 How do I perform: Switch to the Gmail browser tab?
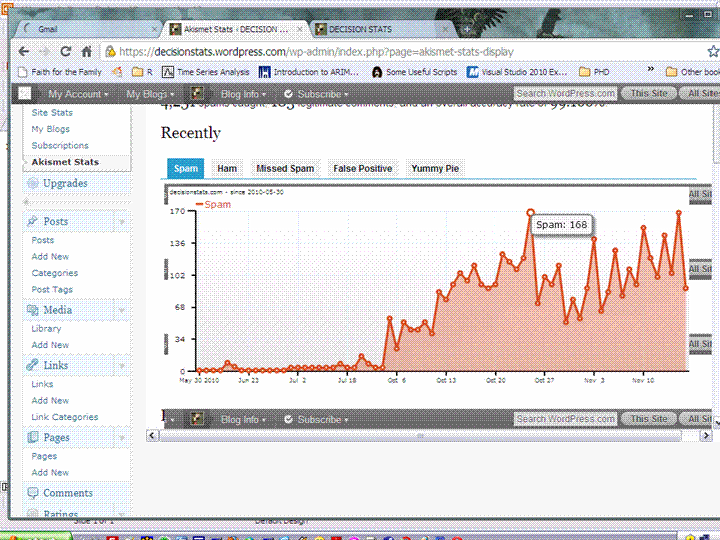[80, 29]
